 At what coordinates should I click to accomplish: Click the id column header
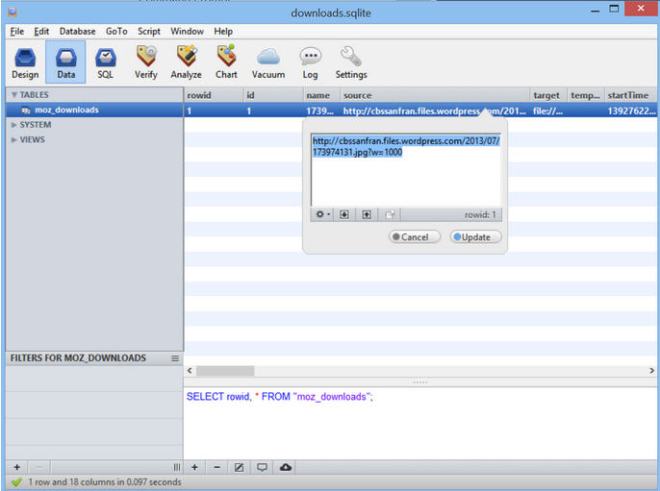(273, 95)
